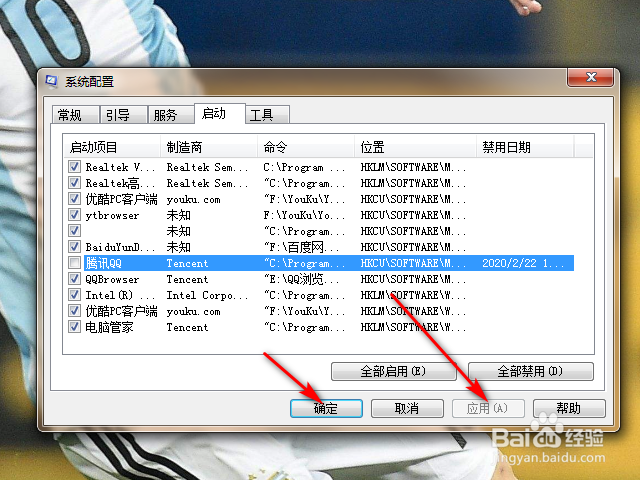
Task: Switch to the 服务 tab
Action: [x=171, y=115]
